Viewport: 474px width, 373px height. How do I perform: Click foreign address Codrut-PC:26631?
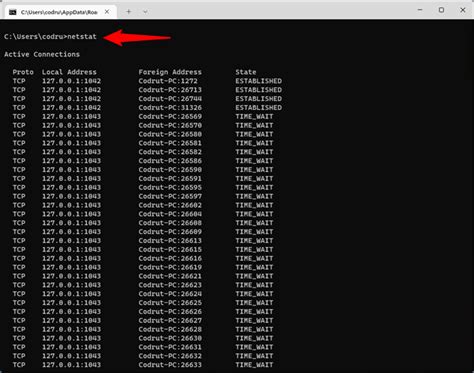tap(170, 347)
